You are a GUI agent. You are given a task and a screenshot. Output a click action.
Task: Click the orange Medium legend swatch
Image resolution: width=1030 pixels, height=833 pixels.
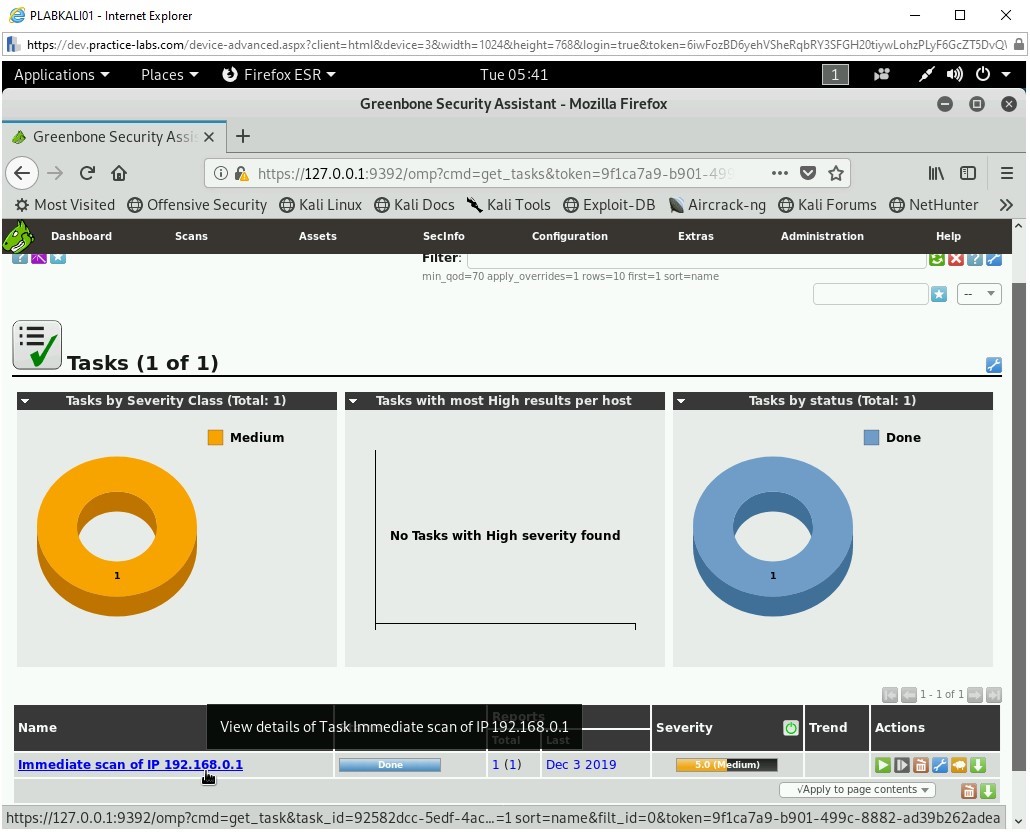coord(215,438)
